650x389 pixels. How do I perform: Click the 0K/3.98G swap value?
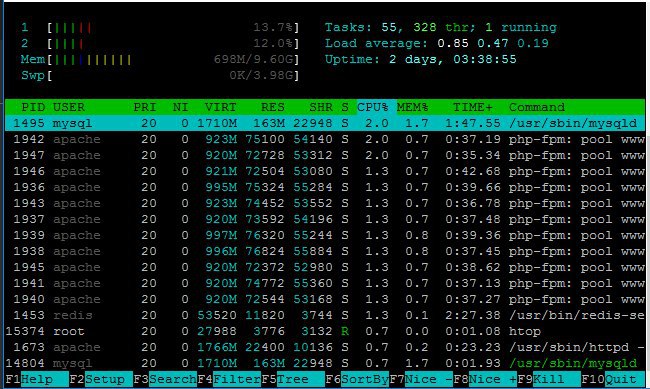coord(262,75)
